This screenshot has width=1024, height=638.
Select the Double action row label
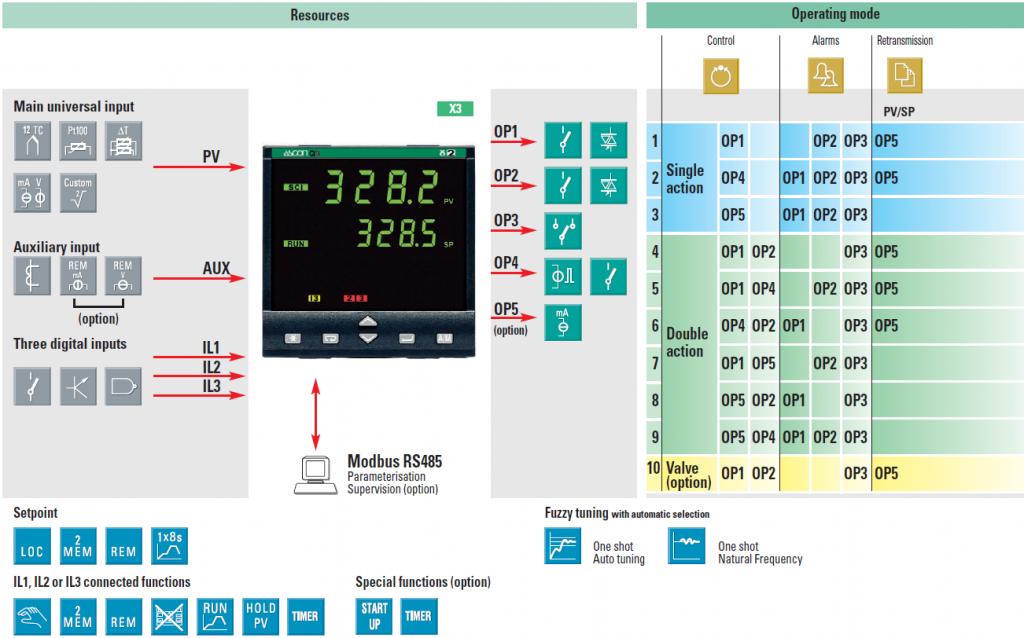(687, 342)
